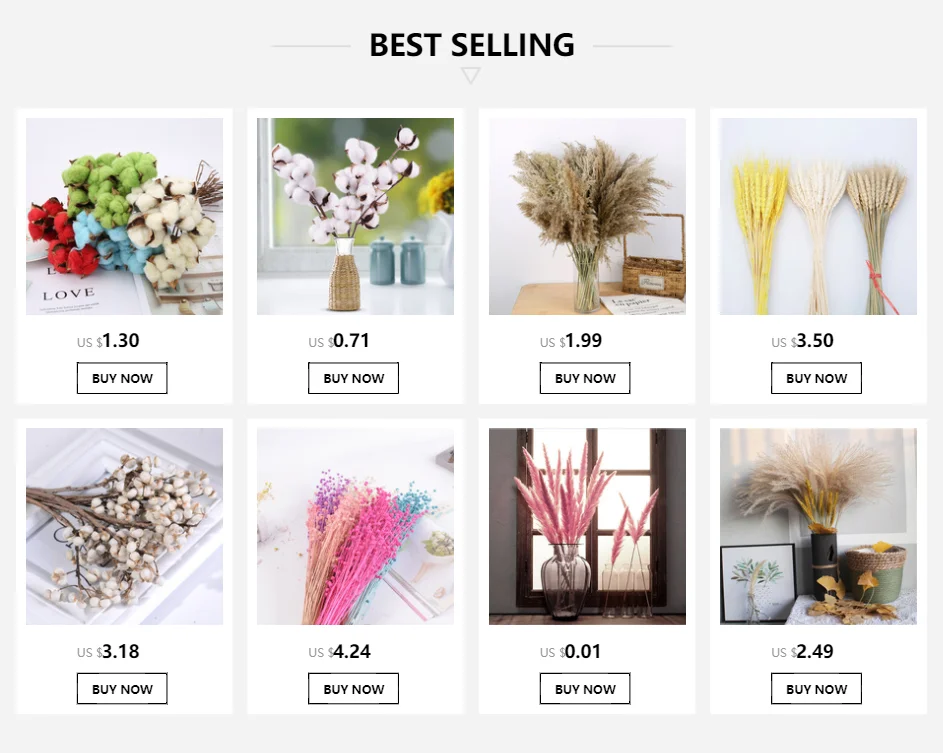Click Buy Now under the $1.99 pampas
The height and width of the screenshot is (753, 943).
pos(585,378)
